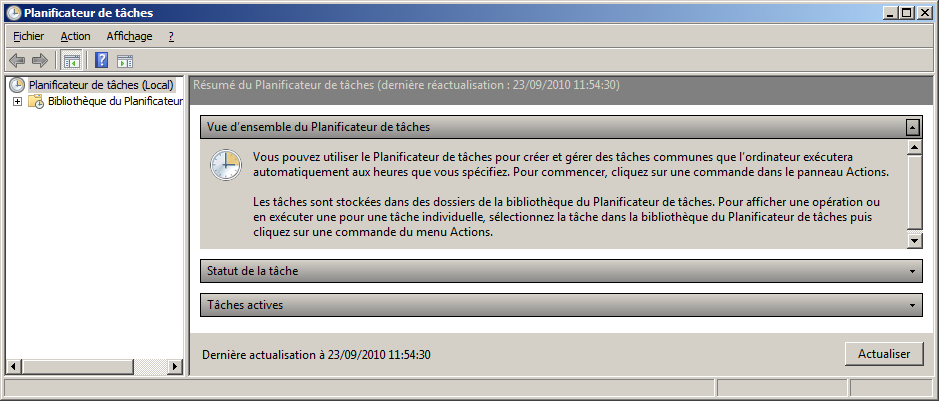Viewport: 939px width, 401px height.
Task: Collapse the Vue d'ensemble section
Action: [x=912, y=127]
